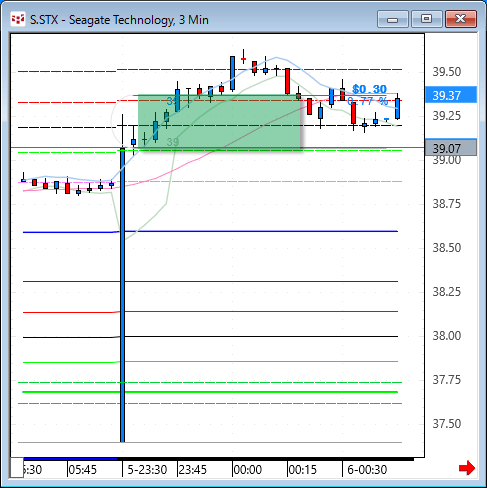The height and width of the screenshot is (488, 487).
Task: Click the 37.50 price axis value
Action: coord(447,424)
